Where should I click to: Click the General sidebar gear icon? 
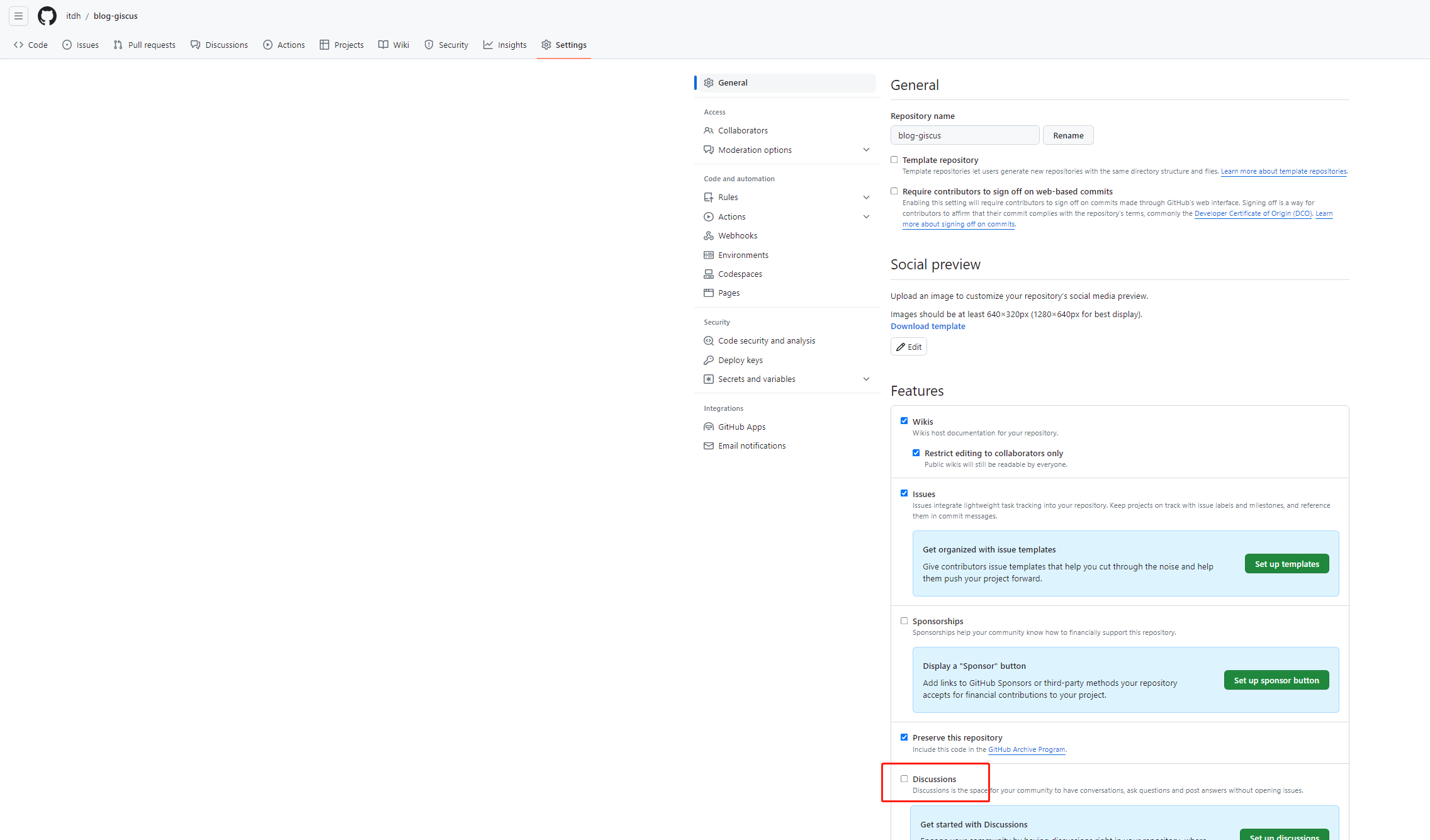[x=709, y=82]
